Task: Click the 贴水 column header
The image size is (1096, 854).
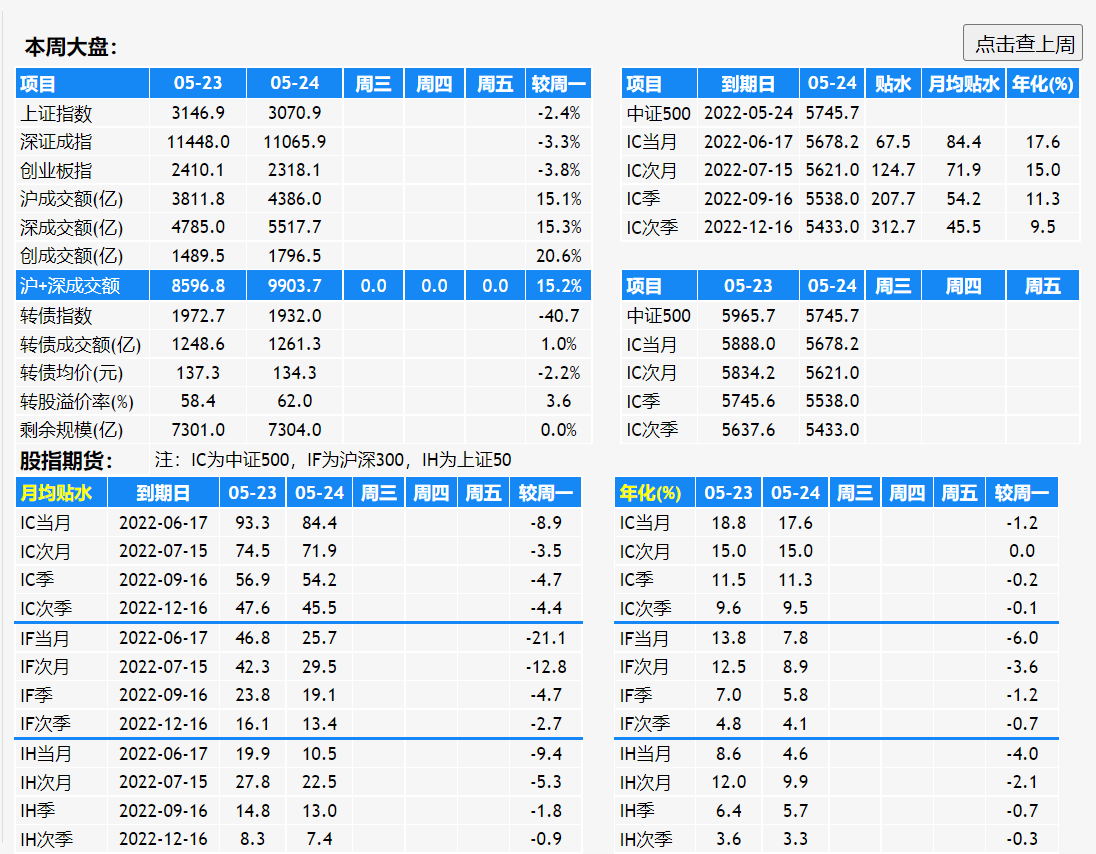Action: click(x=893, y=84)
